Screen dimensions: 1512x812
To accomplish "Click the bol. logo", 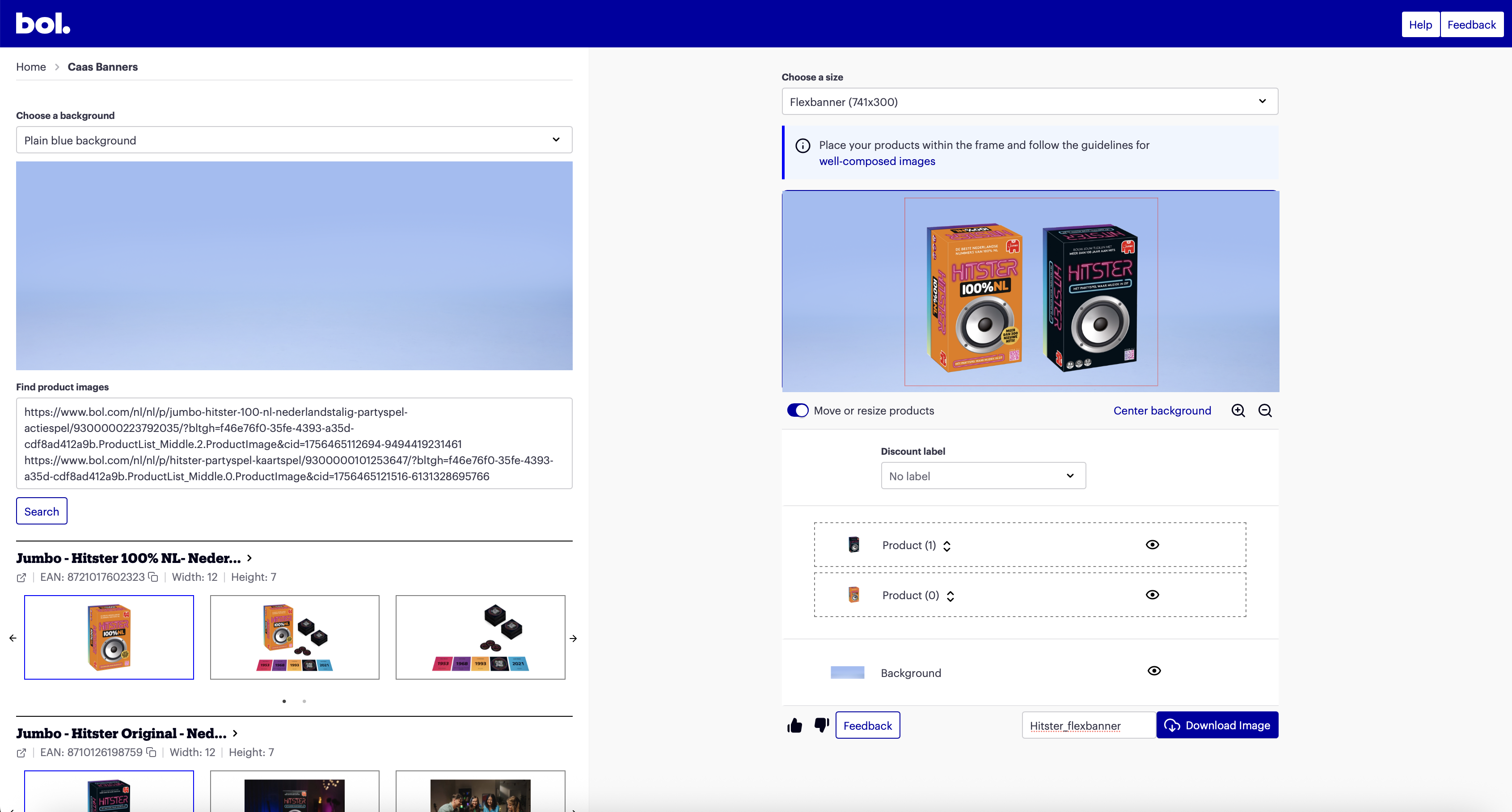I will click(43, 24).
